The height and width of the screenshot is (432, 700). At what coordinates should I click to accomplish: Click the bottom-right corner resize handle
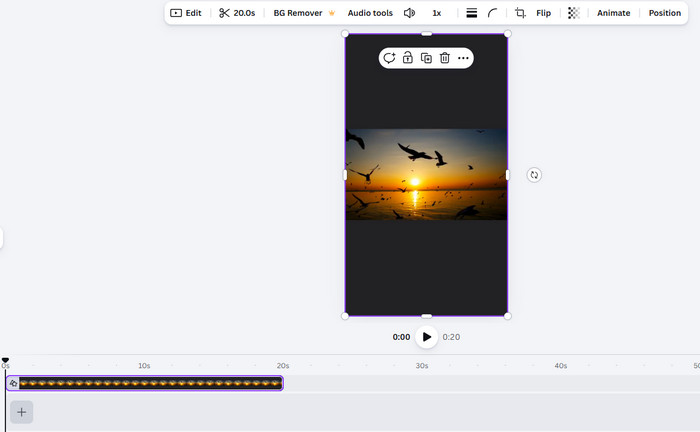(508, 316)
